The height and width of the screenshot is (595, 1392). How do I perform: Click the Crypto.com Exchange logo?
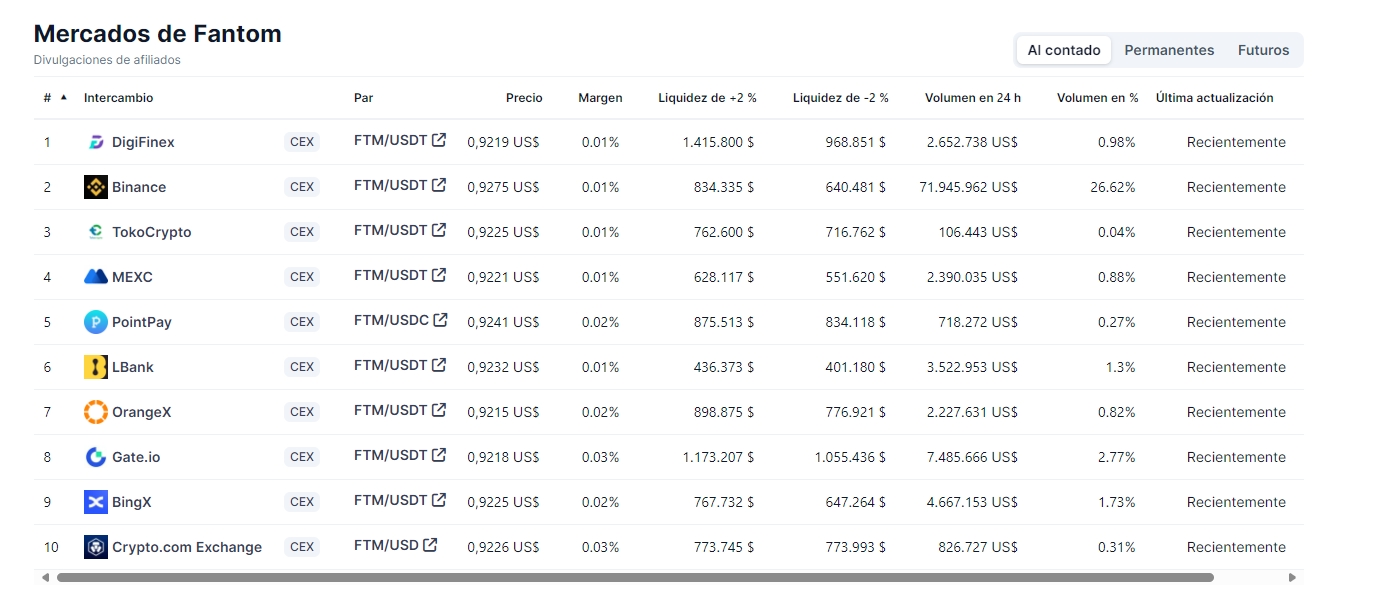(x=96, y=547)
